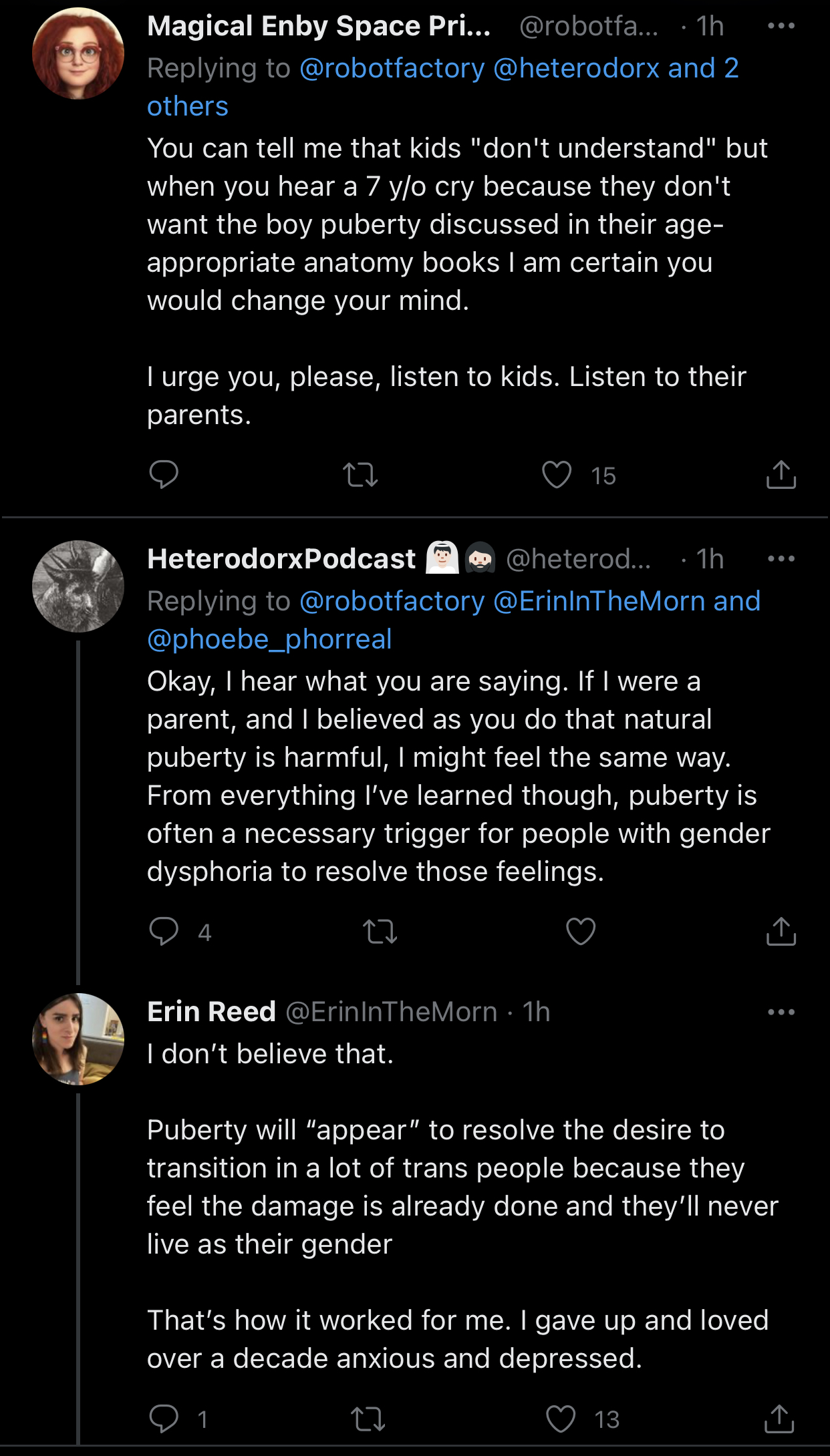View Magical Enby Space Pri... profile name

(319, 26)
